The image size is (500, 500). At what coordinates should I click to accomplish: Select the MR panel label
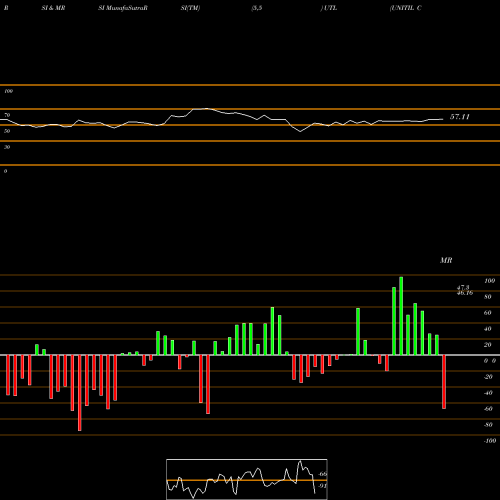click(x=446, y=260)
